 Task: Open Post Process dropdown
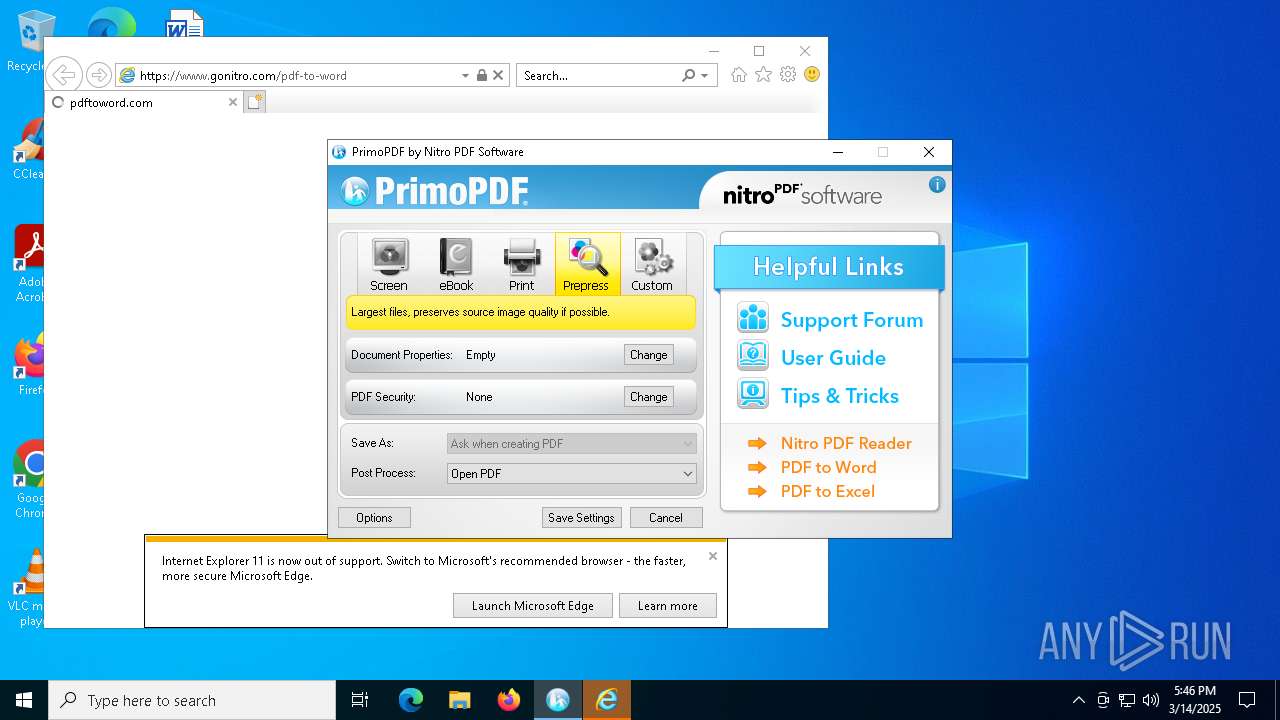[572, 474]
